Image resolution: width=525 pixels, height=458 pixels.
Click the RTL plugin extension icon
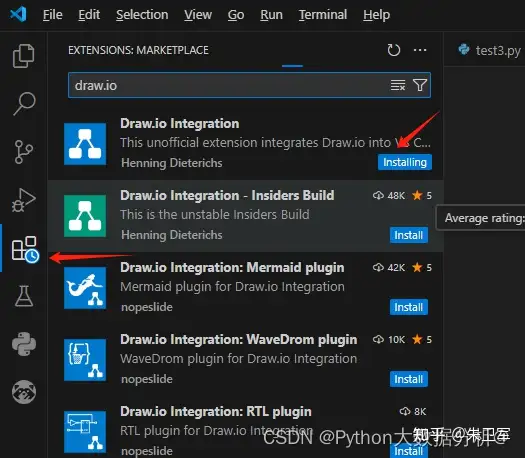click(x=85, y=432)
